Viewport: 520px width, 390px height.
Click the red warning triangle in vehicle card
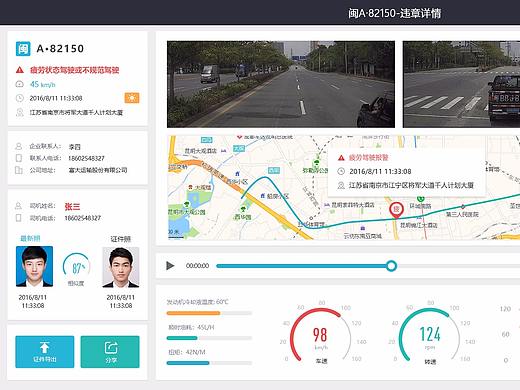click(x=20, y=70)
